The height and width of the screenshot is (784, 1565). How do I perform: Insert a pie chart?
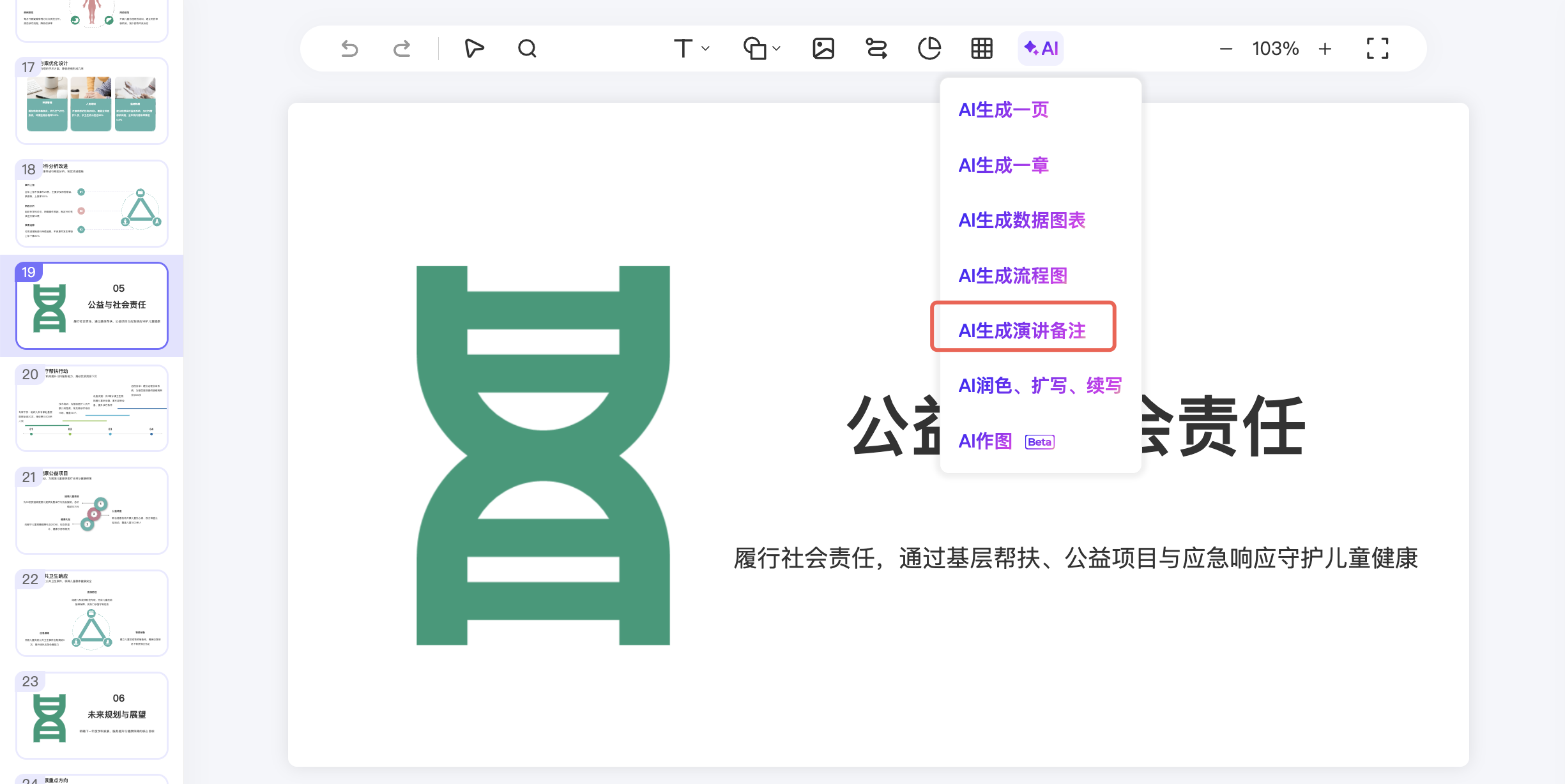(x=929, y=49)
